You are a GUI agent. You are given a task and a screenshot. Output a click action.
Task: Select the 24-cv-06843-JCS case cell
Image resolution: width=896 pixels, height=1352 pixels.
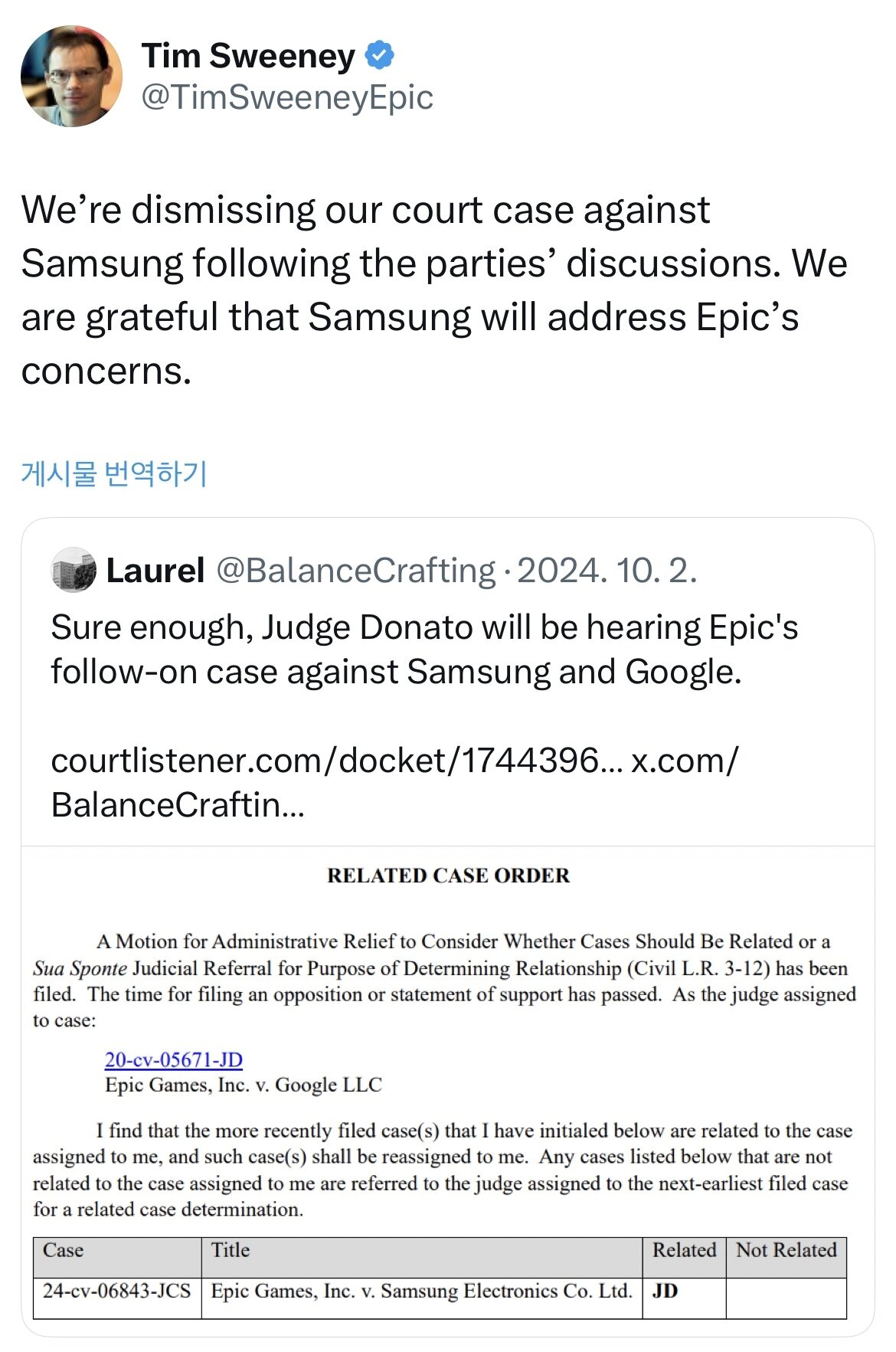click(x=116, y=1291)
